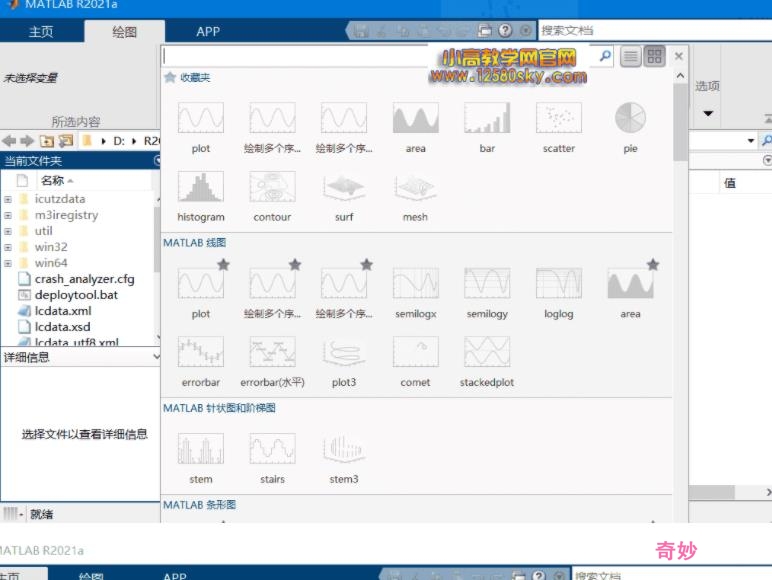This screenshot has height=580, width=772.
Task: Click the MATLAB 条形图 section header
Action: point(199,505)
